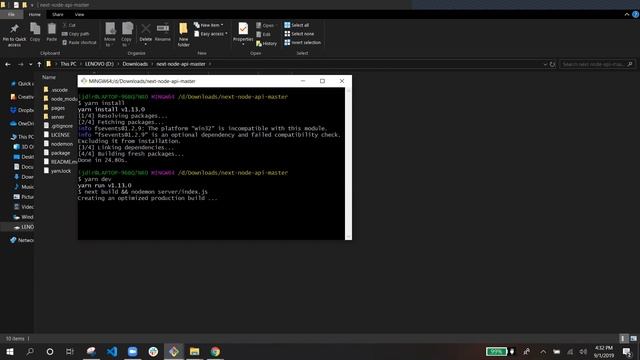
Task: Open the Move to dropdown
Action: click(110, 34)
